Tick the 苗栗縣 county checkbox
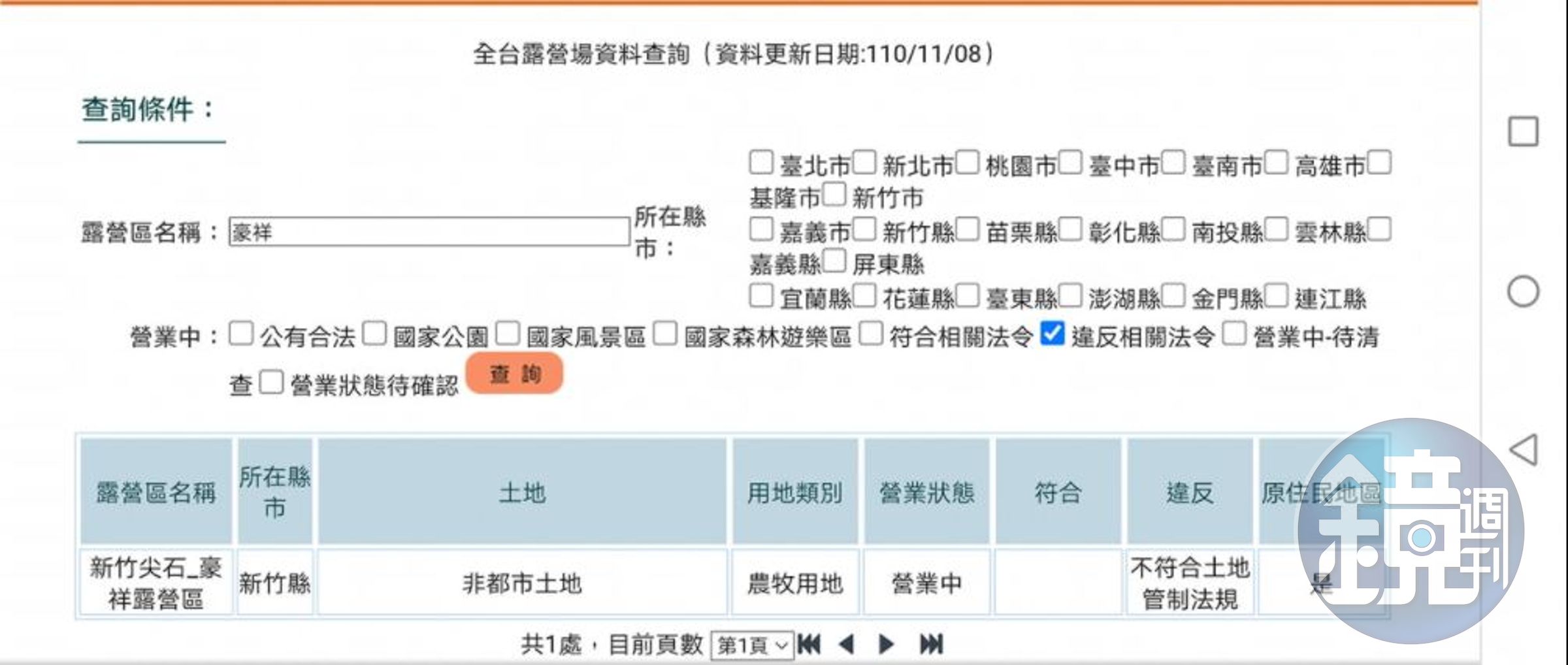 pyautogui.click(x=967, y=229)
